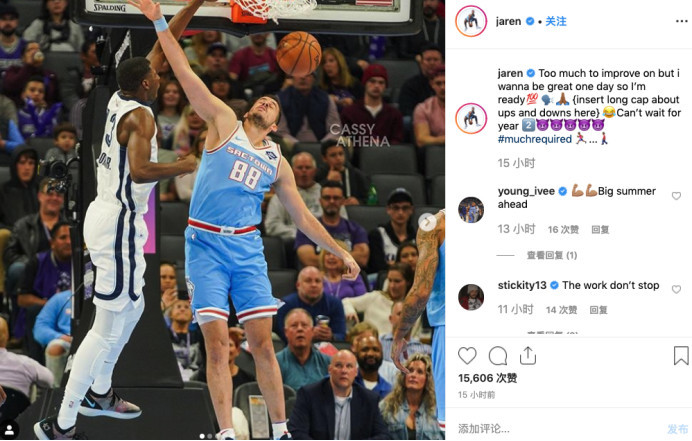Click the 发布 post comment button

click(677, 429)
